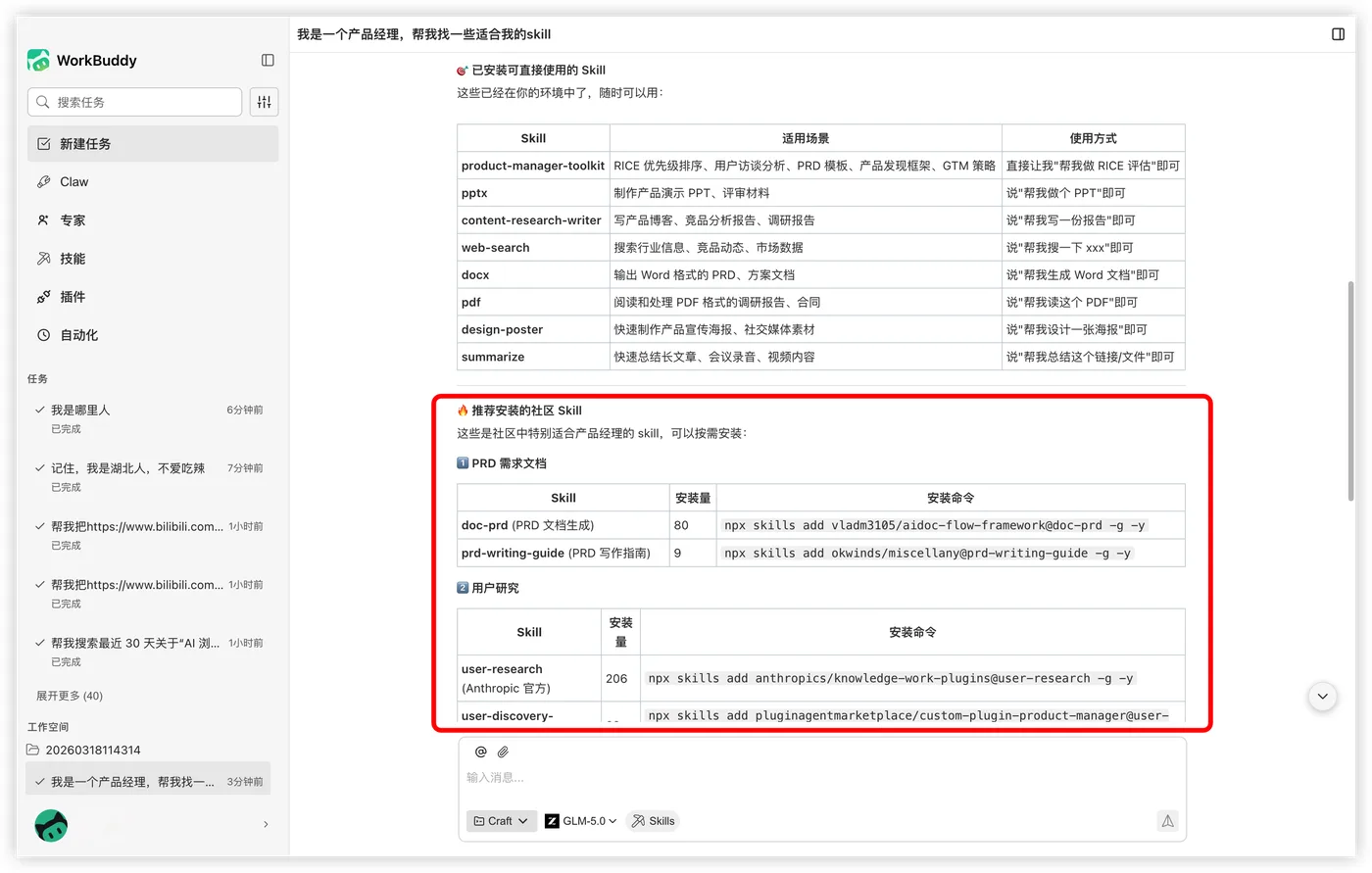Click the prd-writing-guide install command

tap(927, 554)
